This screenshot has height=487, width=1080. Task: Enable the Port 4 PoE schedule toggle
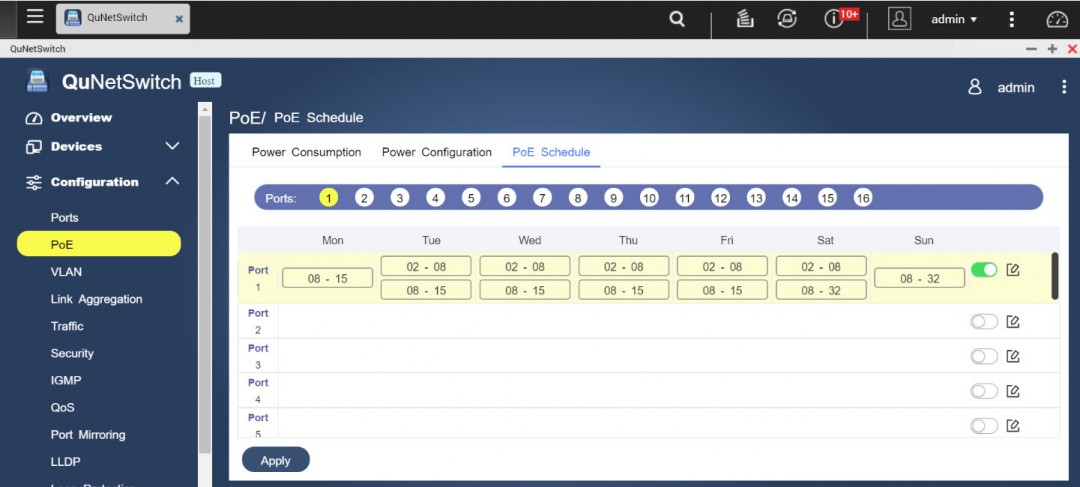click(984, 391)
